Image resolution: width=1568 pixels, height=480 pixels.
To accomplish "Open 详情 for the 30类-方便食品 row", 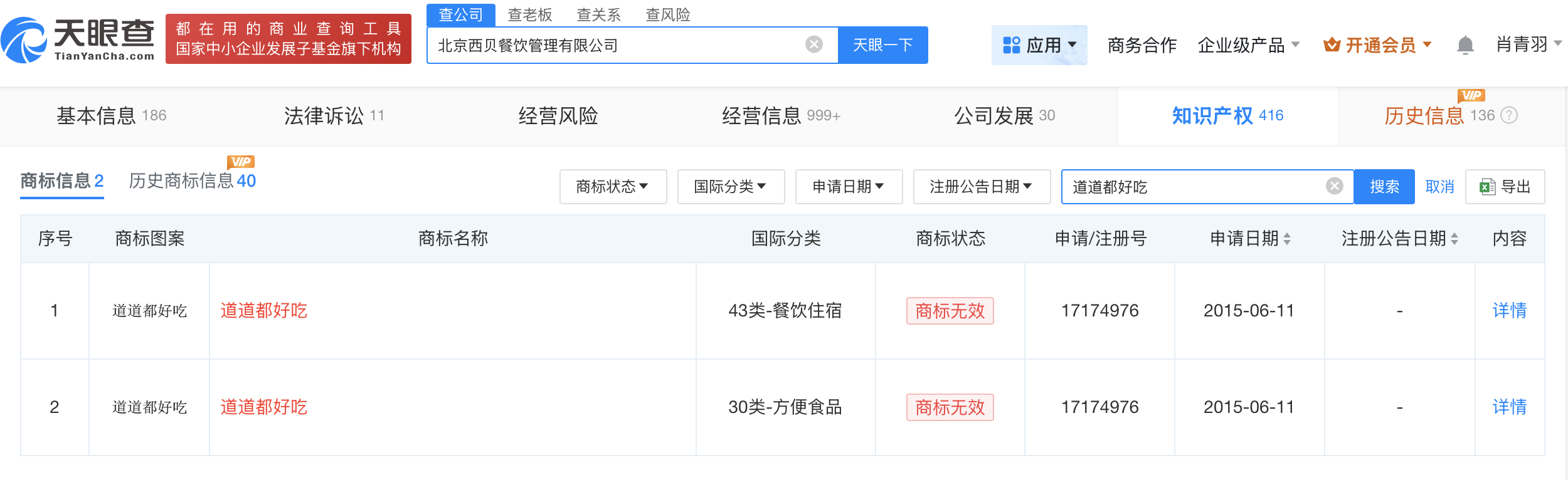I will [x=1509, y=407].
